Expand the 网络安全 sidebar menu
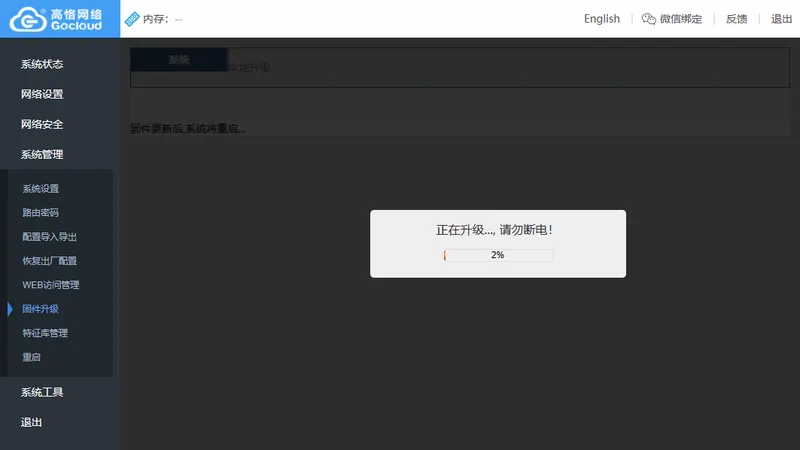 point(42,124)
